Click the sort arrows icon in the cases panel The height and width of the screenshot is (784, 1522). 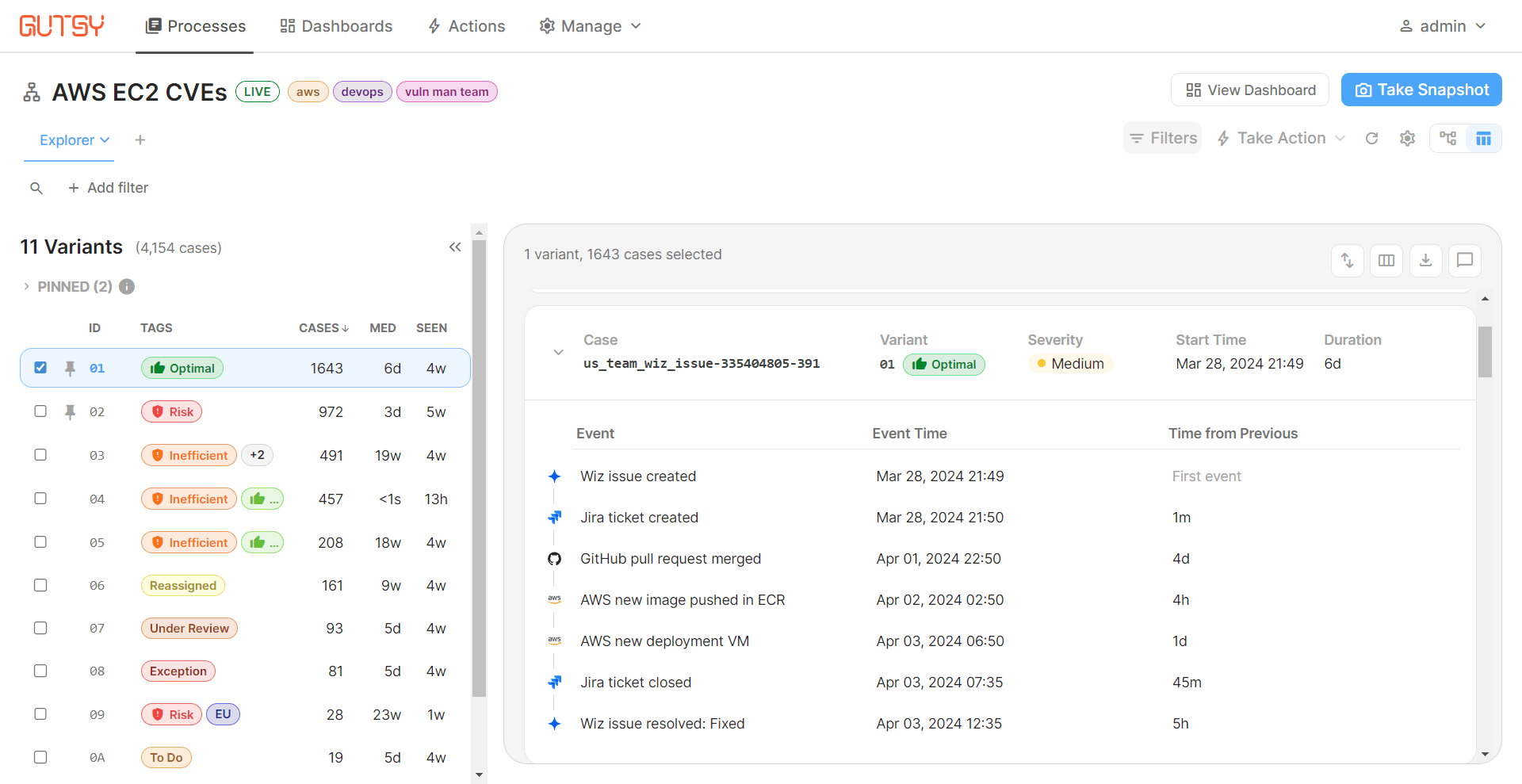pyautogui.click(x=1347, y=260)
